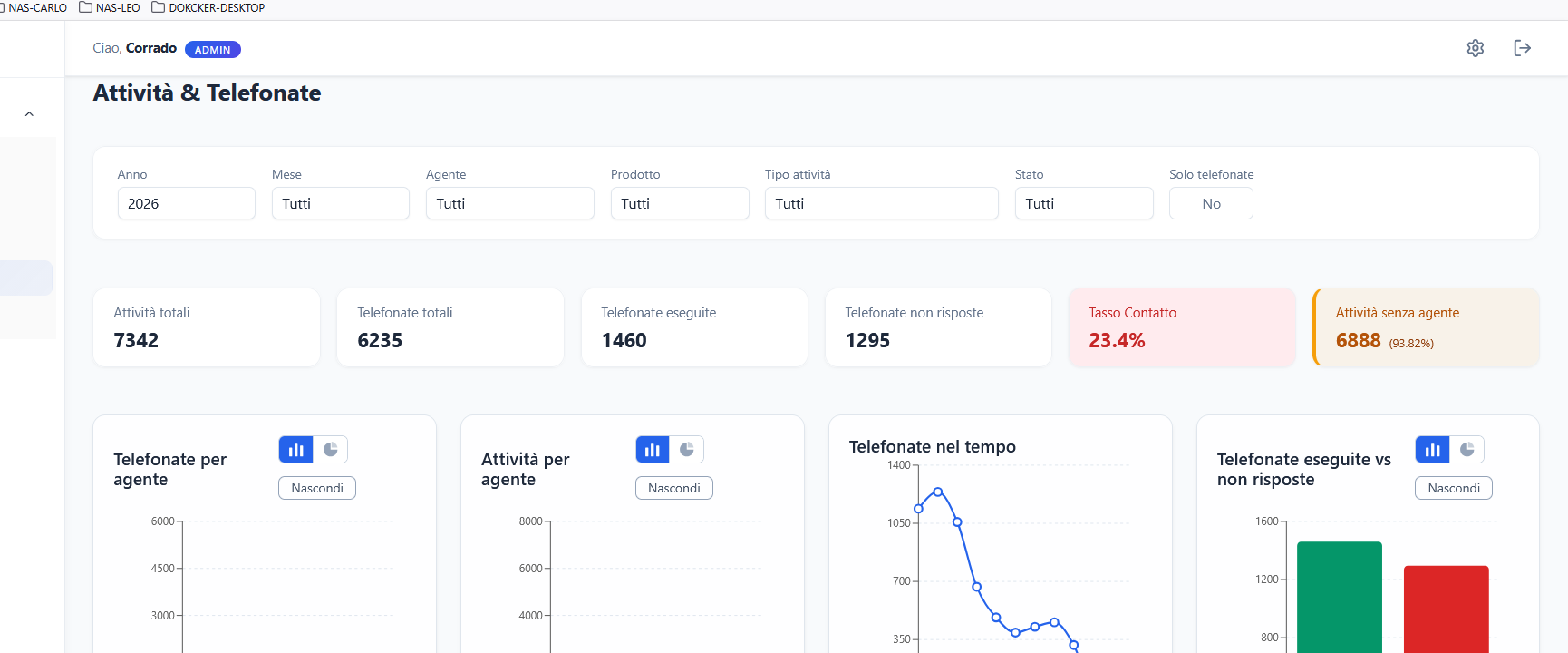The image size is (1568, 653).
Task: Click the Solo telefonate filter label
Action: (x=1212, y=174)
